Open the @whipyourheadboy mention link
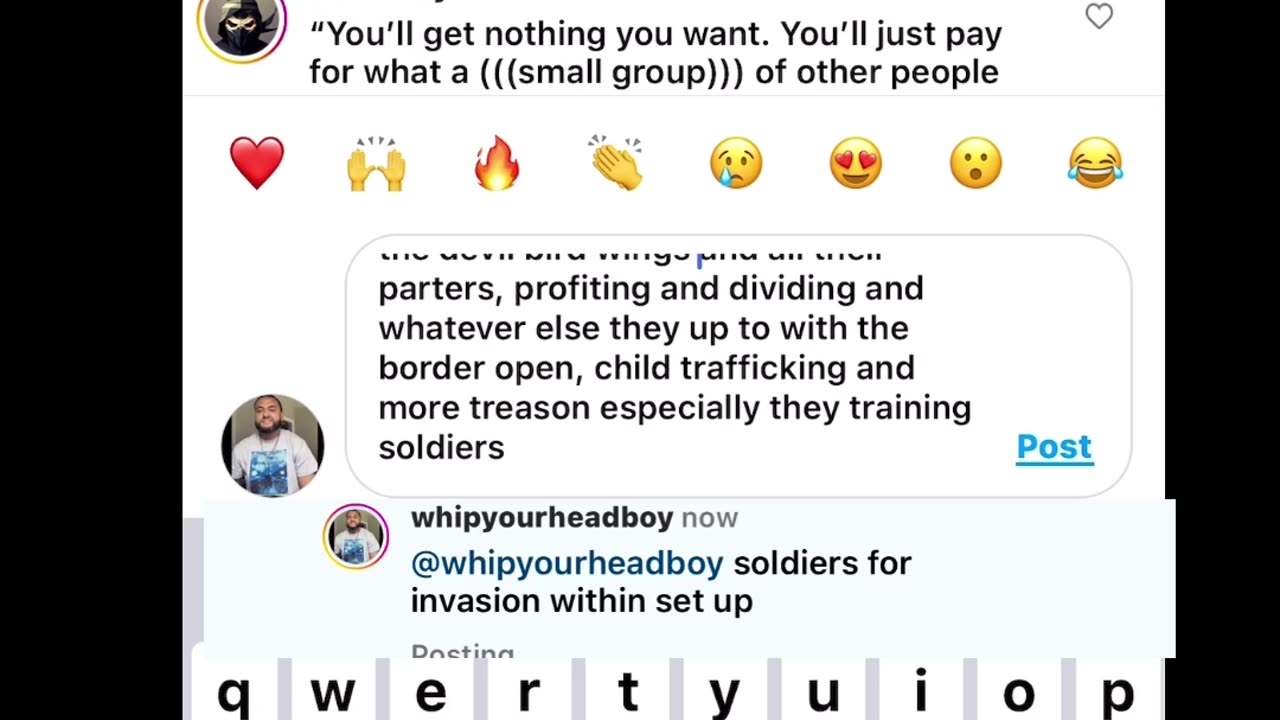The width and height of the screenshot is (1280, 720). click(567, 563)
